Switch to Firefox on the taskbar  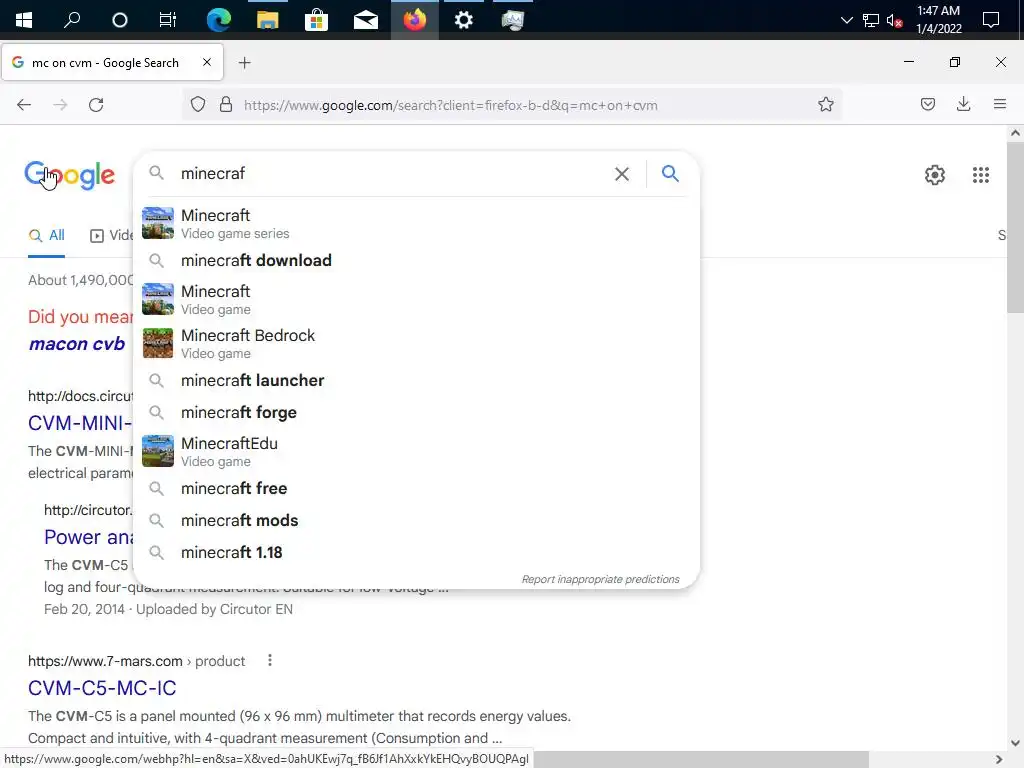pyautogui.click(x=415, y=20)
